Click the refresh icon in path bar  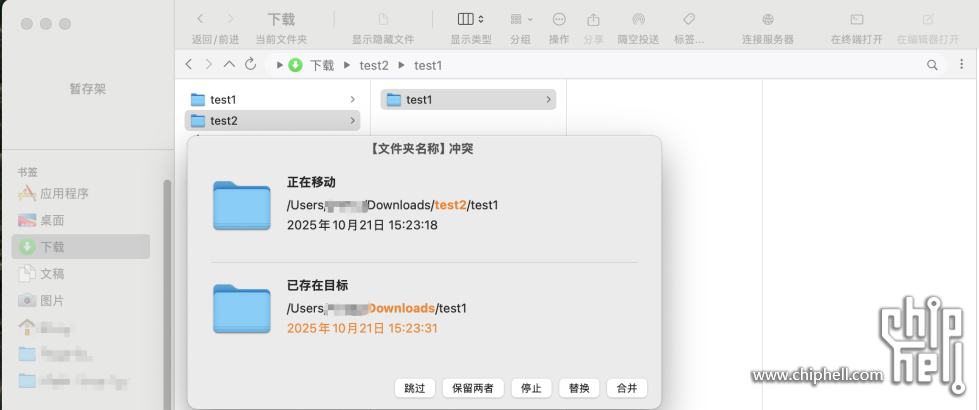pyautogui.click(x=250, y=64)
